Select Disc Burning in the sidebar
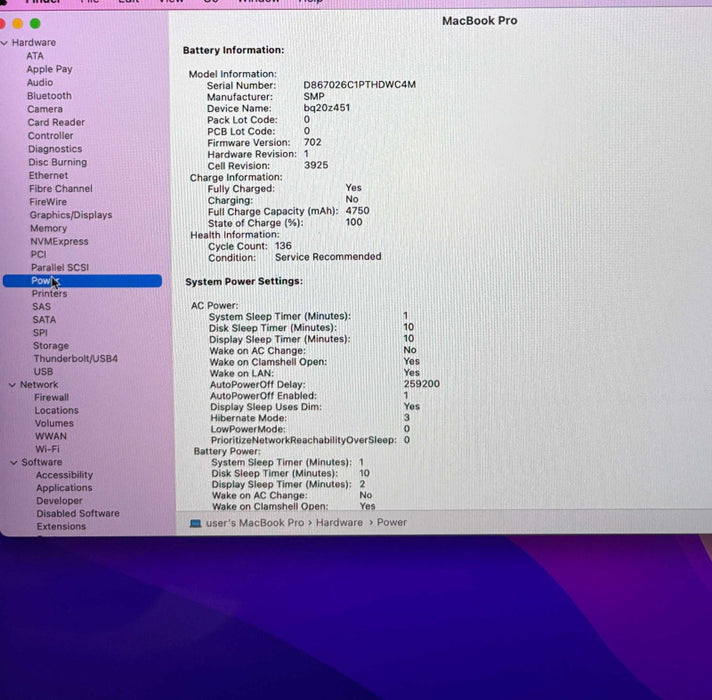 tap(58, 162)
